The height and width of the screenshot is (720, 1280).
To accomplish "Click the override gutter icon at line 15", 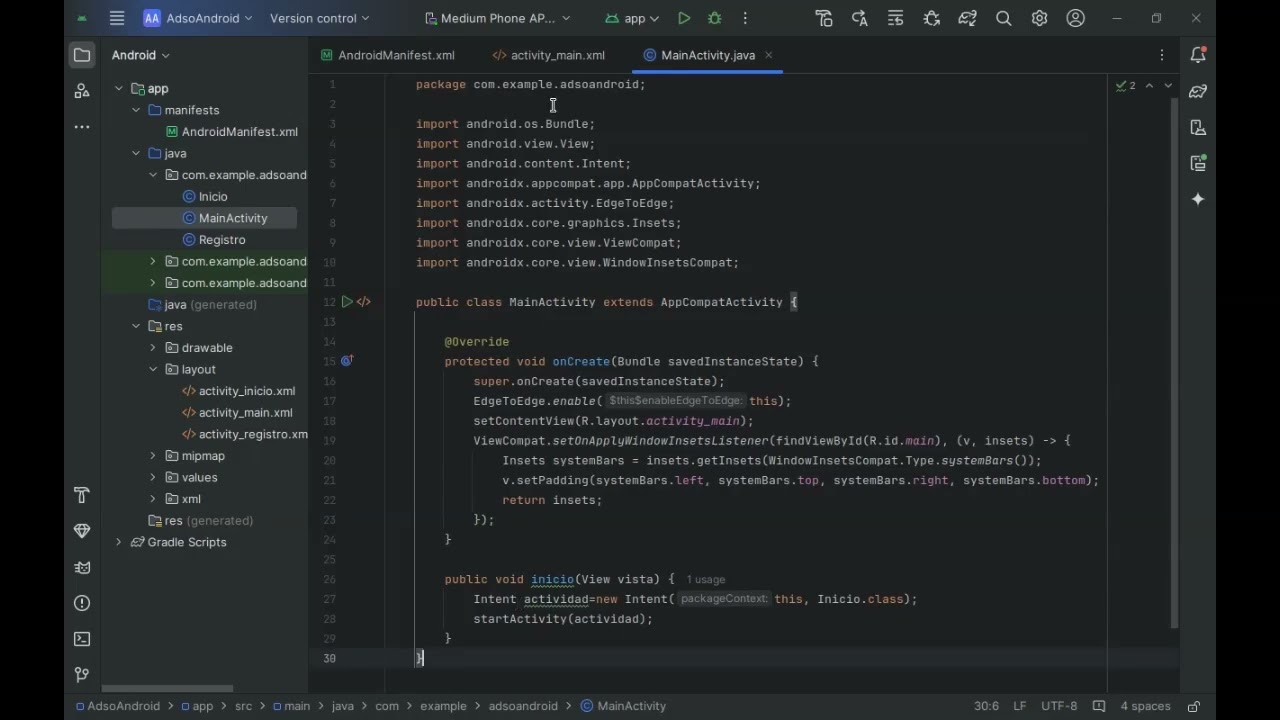I will coord(347,361).
